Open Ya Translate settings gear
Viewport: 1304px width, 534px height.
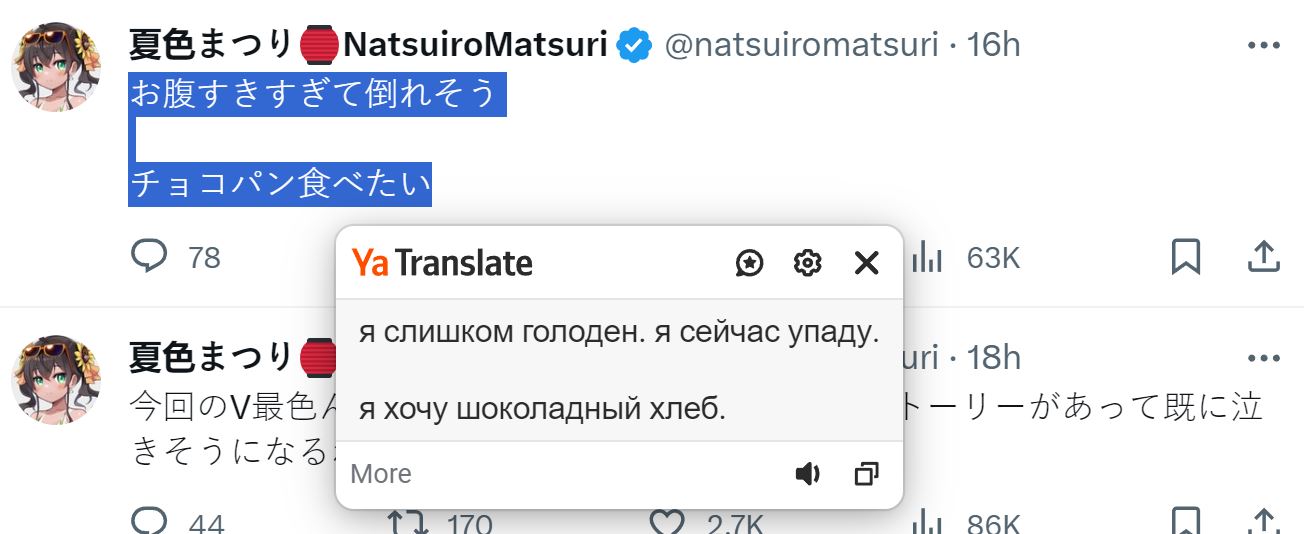(807, 263)
